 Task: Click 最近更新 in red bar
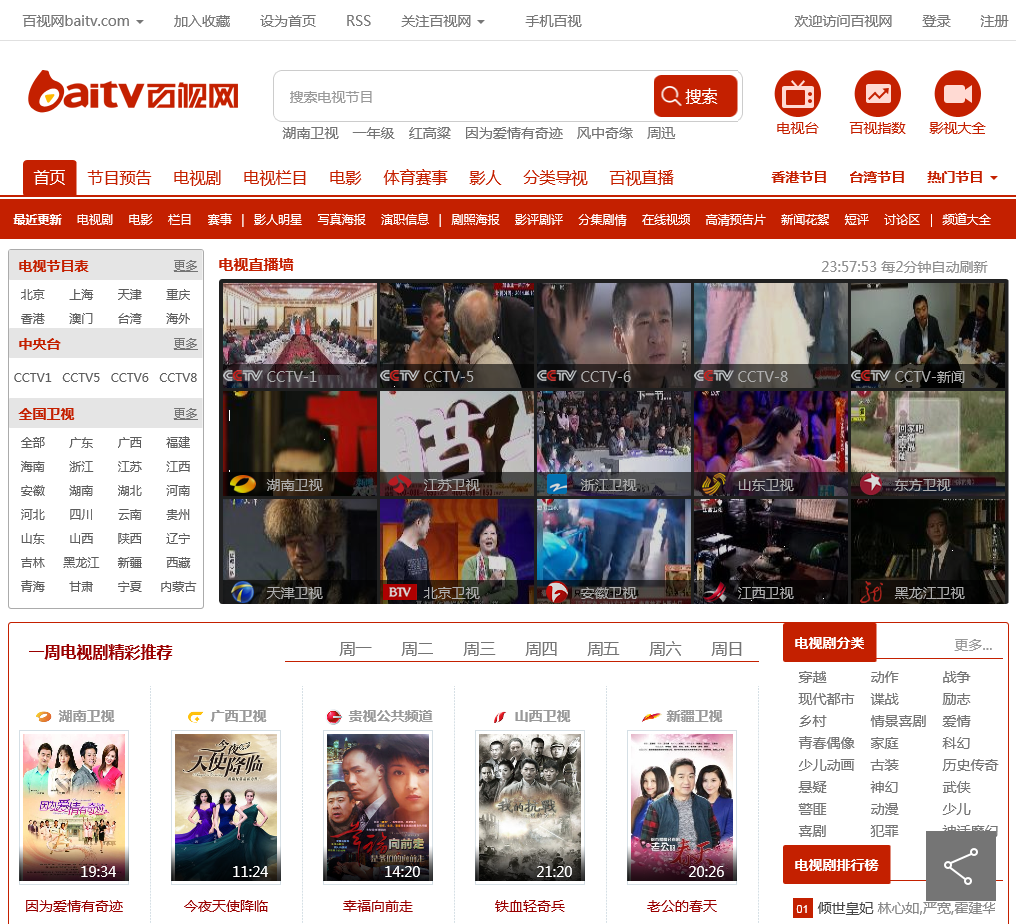[38, 220]
